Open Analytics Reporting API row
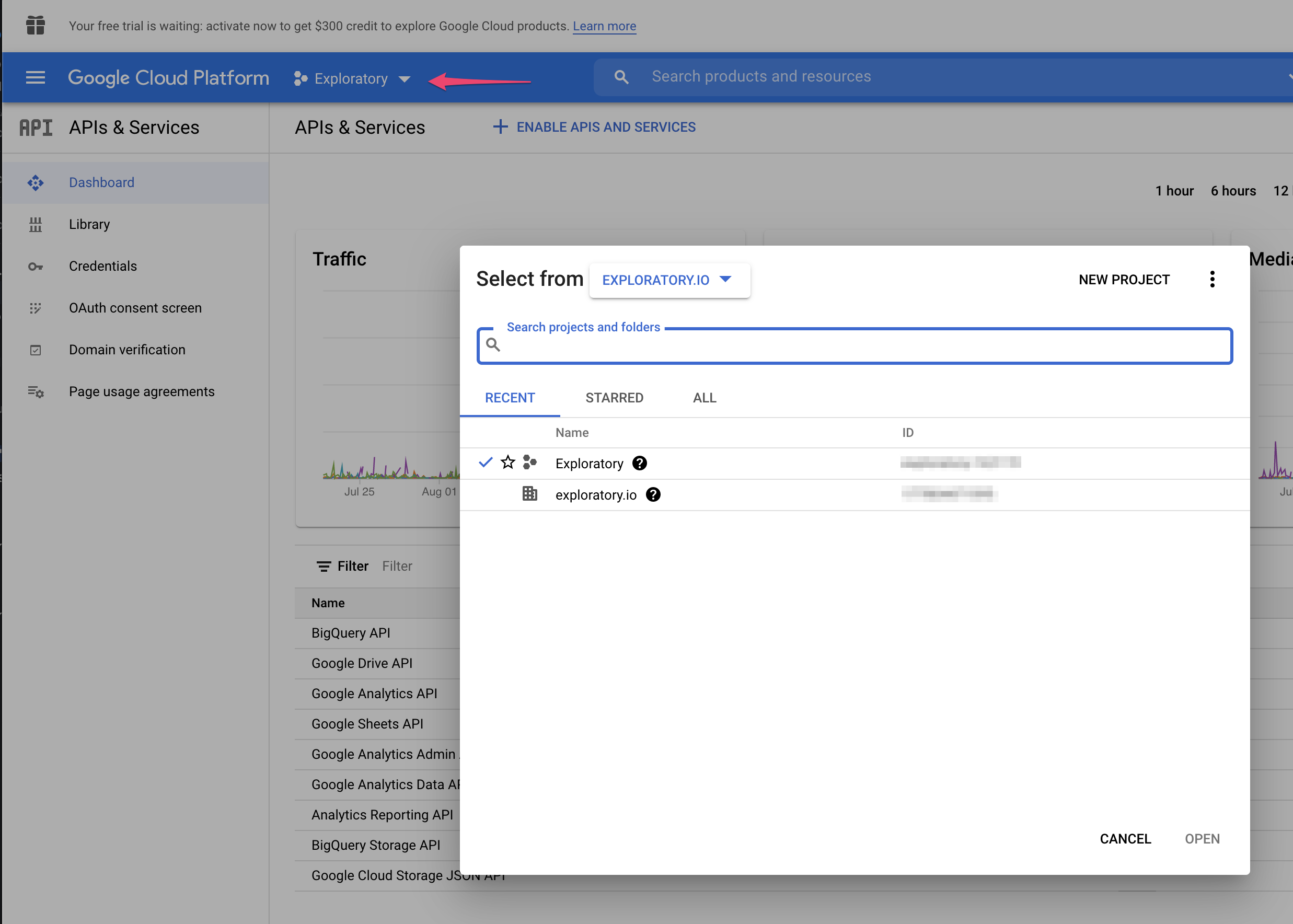This screenshot has height=924, width=1293. (x=382, y=815)
